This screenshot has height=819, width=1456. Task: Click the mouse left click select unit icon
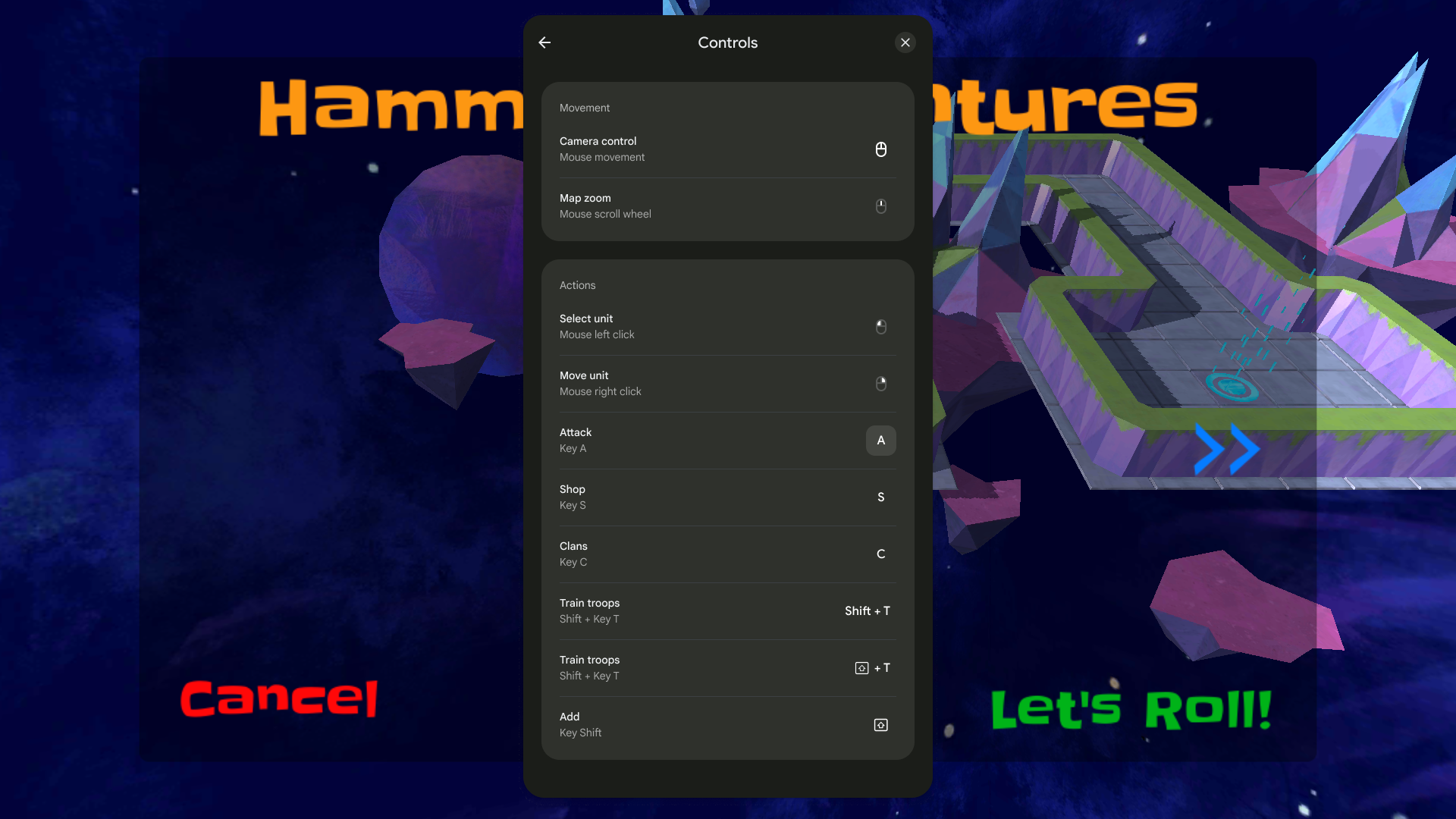tap(881, 326)
